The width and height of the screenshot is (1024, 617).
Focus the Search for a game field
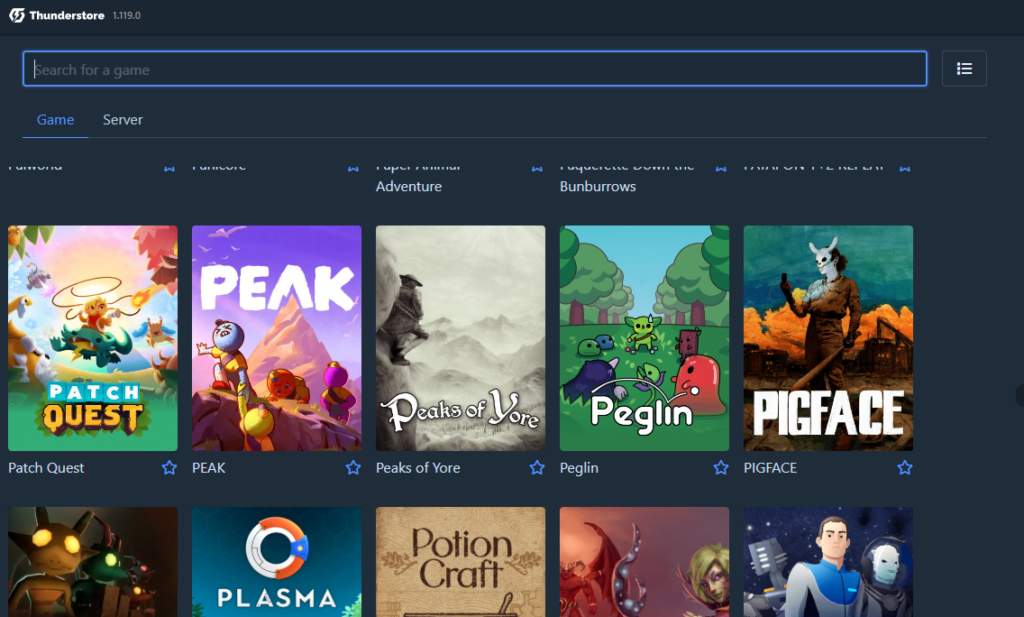475,69
